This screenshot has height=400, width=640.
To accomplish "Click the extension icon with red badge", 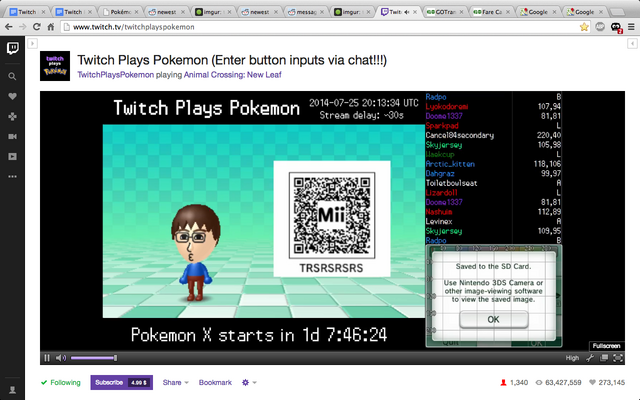I will (616, 27).
